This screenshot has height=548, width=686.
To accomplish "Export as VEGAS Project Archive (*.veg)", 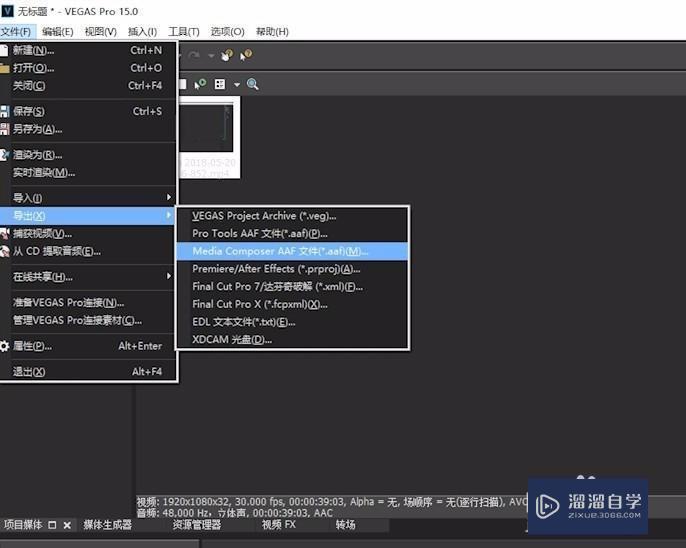I will (292, 216).
